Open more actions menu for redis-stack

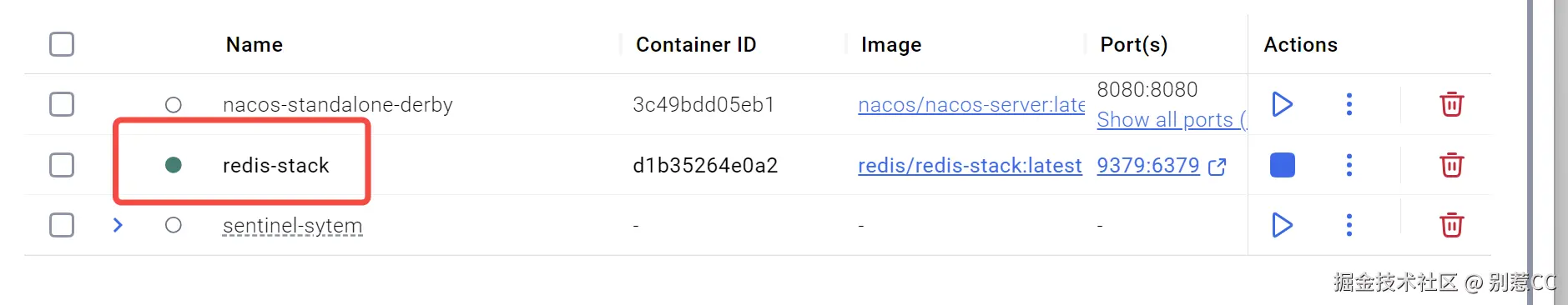(1349, 165)
